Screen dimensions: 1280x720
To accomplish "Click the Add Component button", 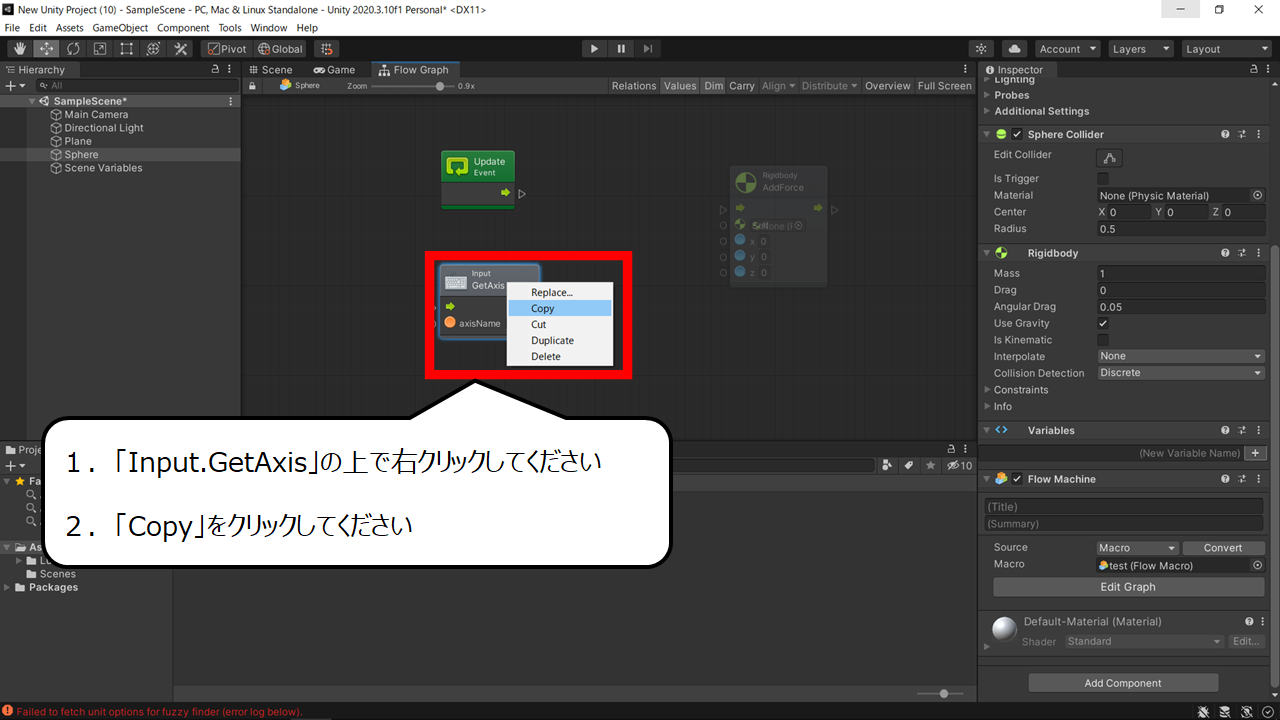I will tap(1123, 683).
